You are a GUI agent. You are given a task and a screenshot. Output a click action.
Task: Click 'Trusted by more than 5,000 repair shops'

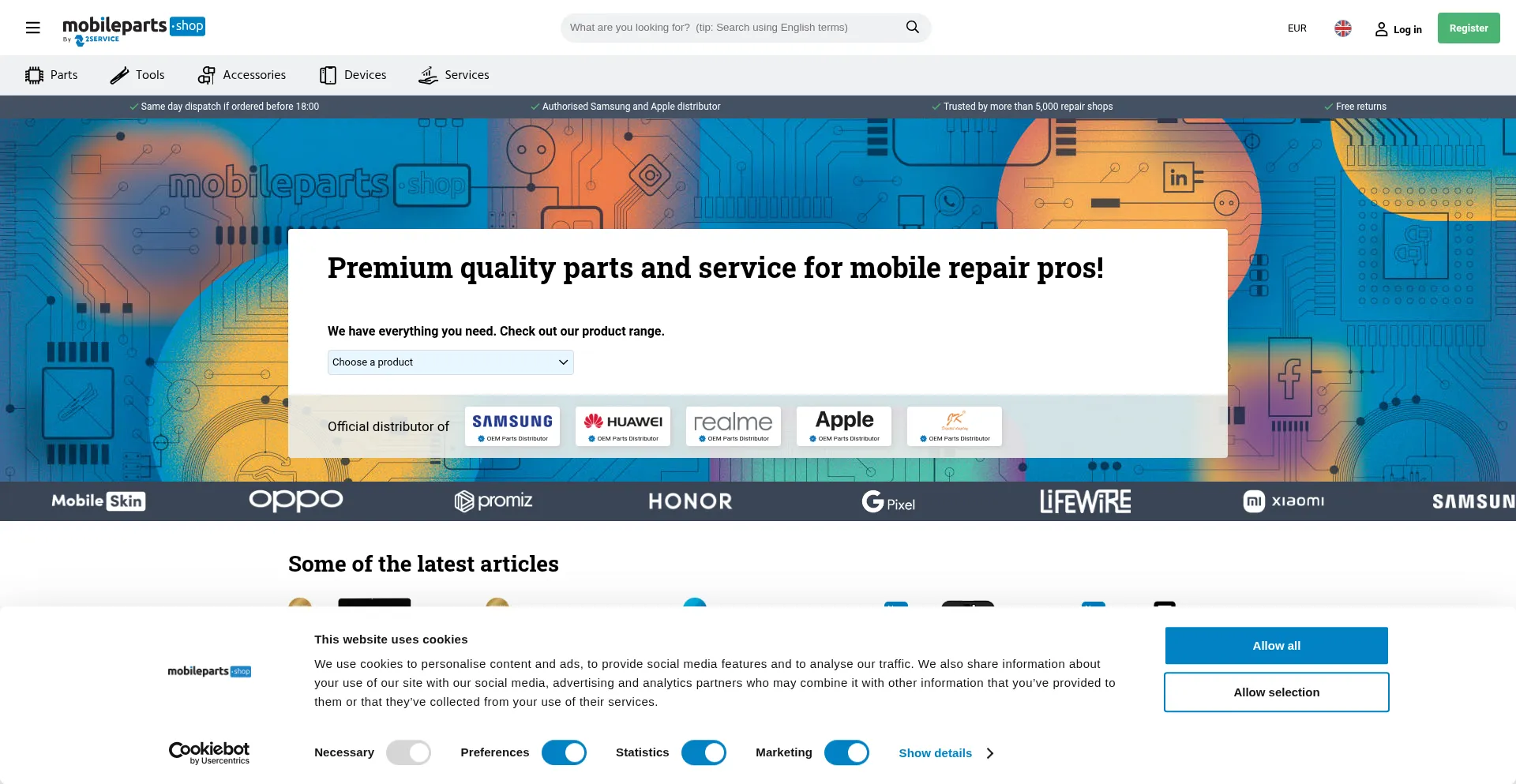[x=1028, y=107]
